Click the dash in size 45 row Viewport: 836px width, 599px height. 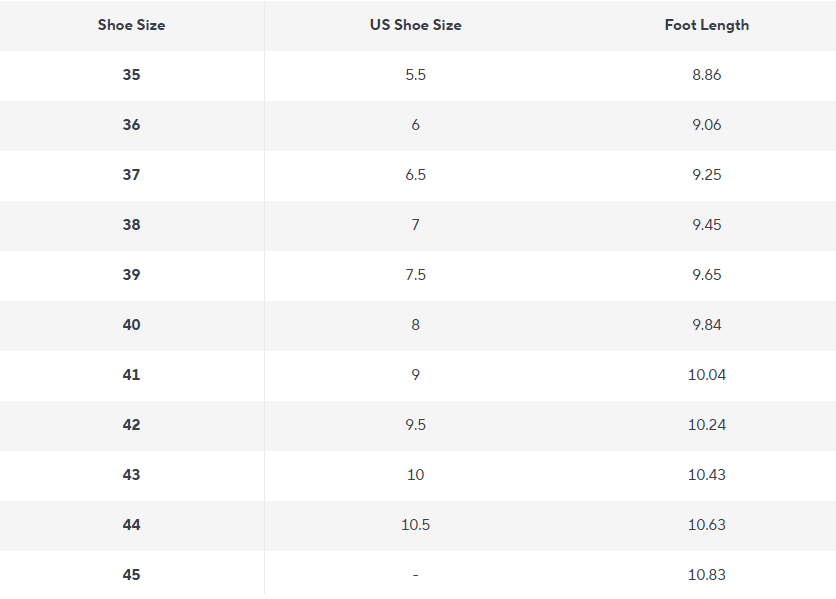415,575
